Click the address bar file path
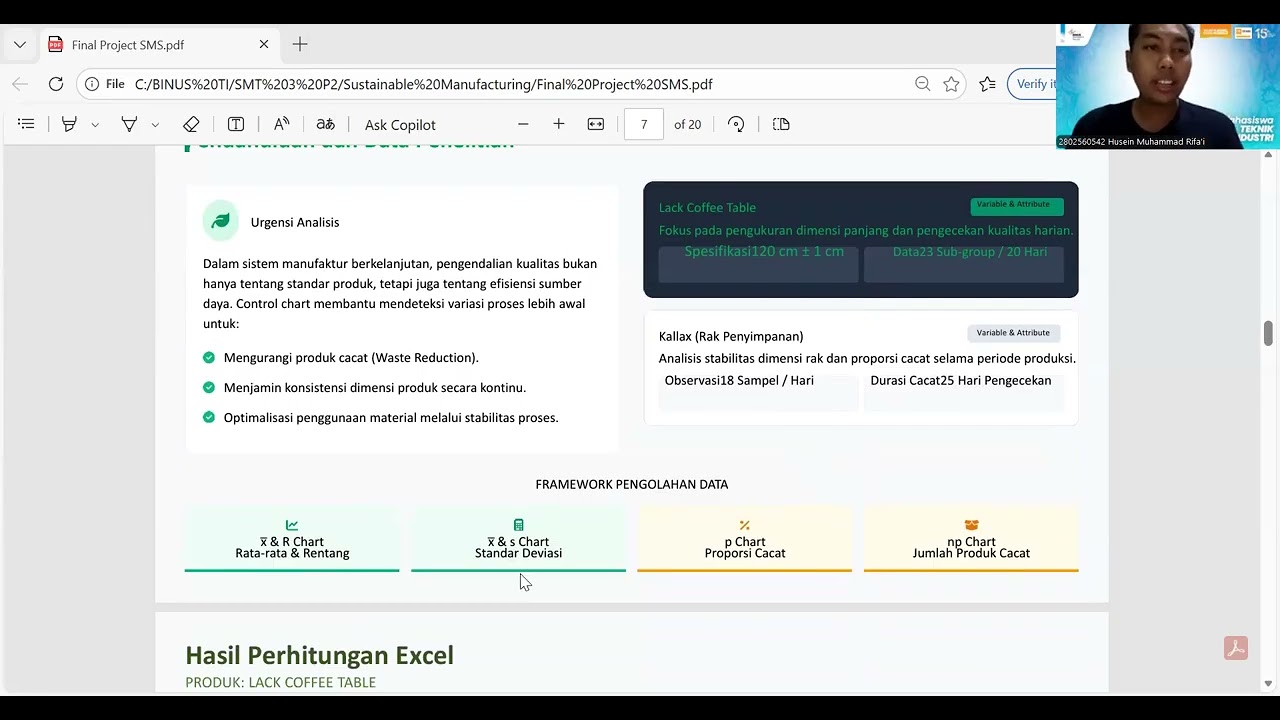 (424, 84)
